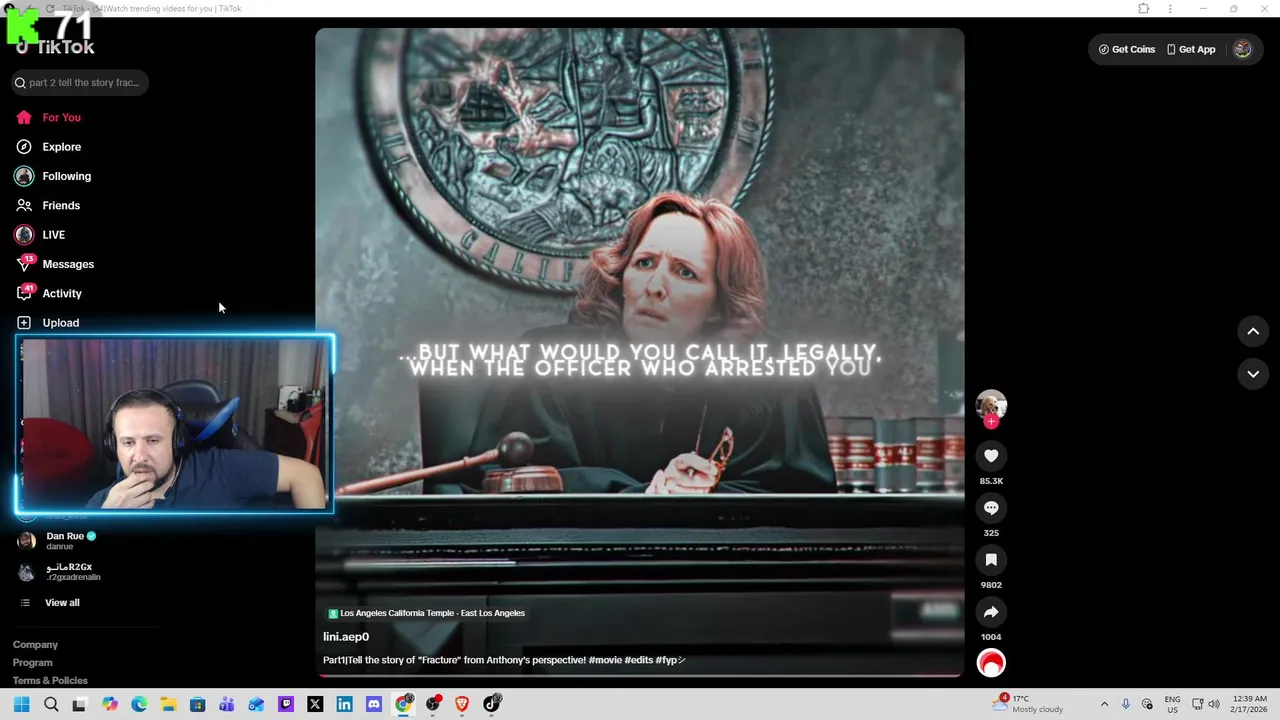
Task: Open the profile avatar menu at top right
Action: 1242,49
